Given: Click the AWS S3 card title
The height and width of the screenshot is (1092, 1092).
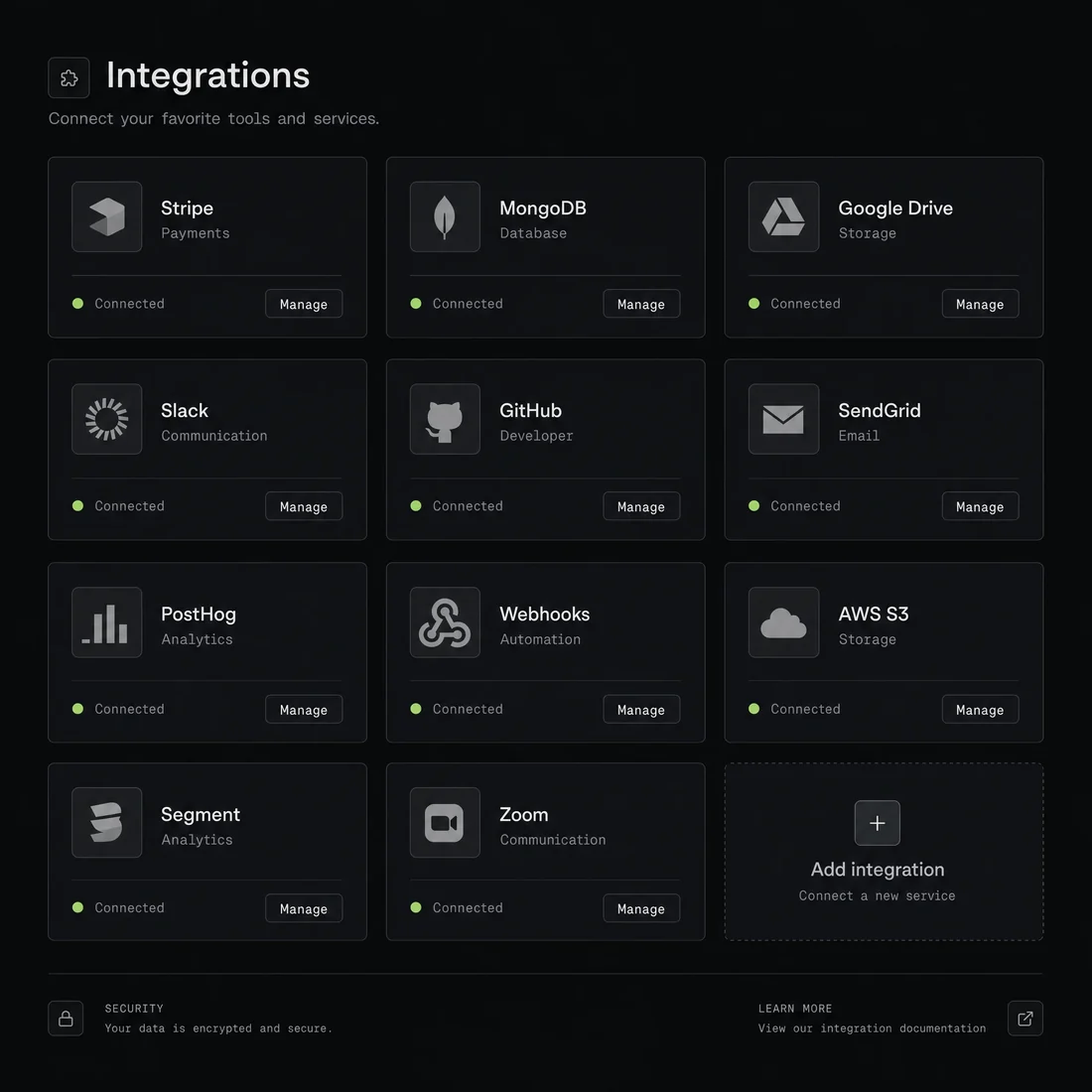Looking at the screenshot, I should pos(874,614).
